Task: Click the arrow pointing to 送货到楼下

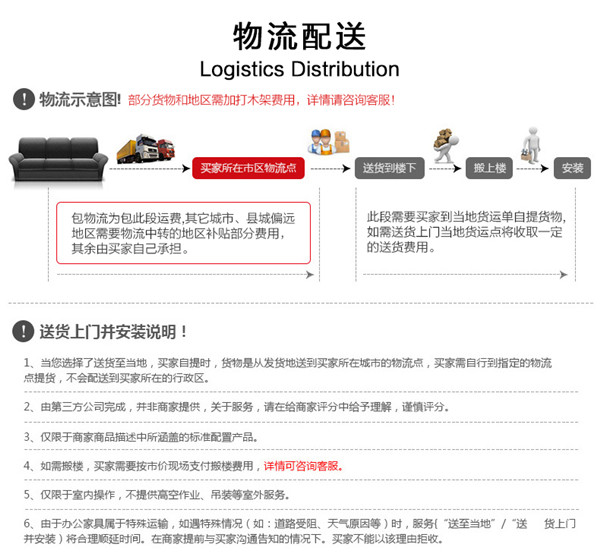Action: click(331, 168)
